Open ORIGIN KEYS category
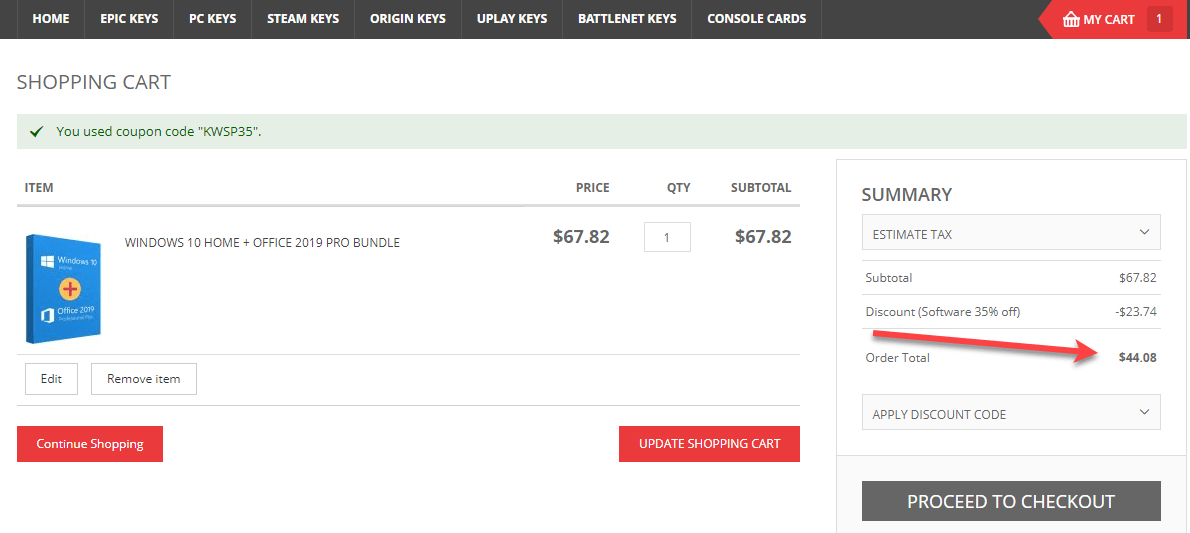Image resolution: width=1190 pixels, height=533 pixels. (x=408, y=19)
